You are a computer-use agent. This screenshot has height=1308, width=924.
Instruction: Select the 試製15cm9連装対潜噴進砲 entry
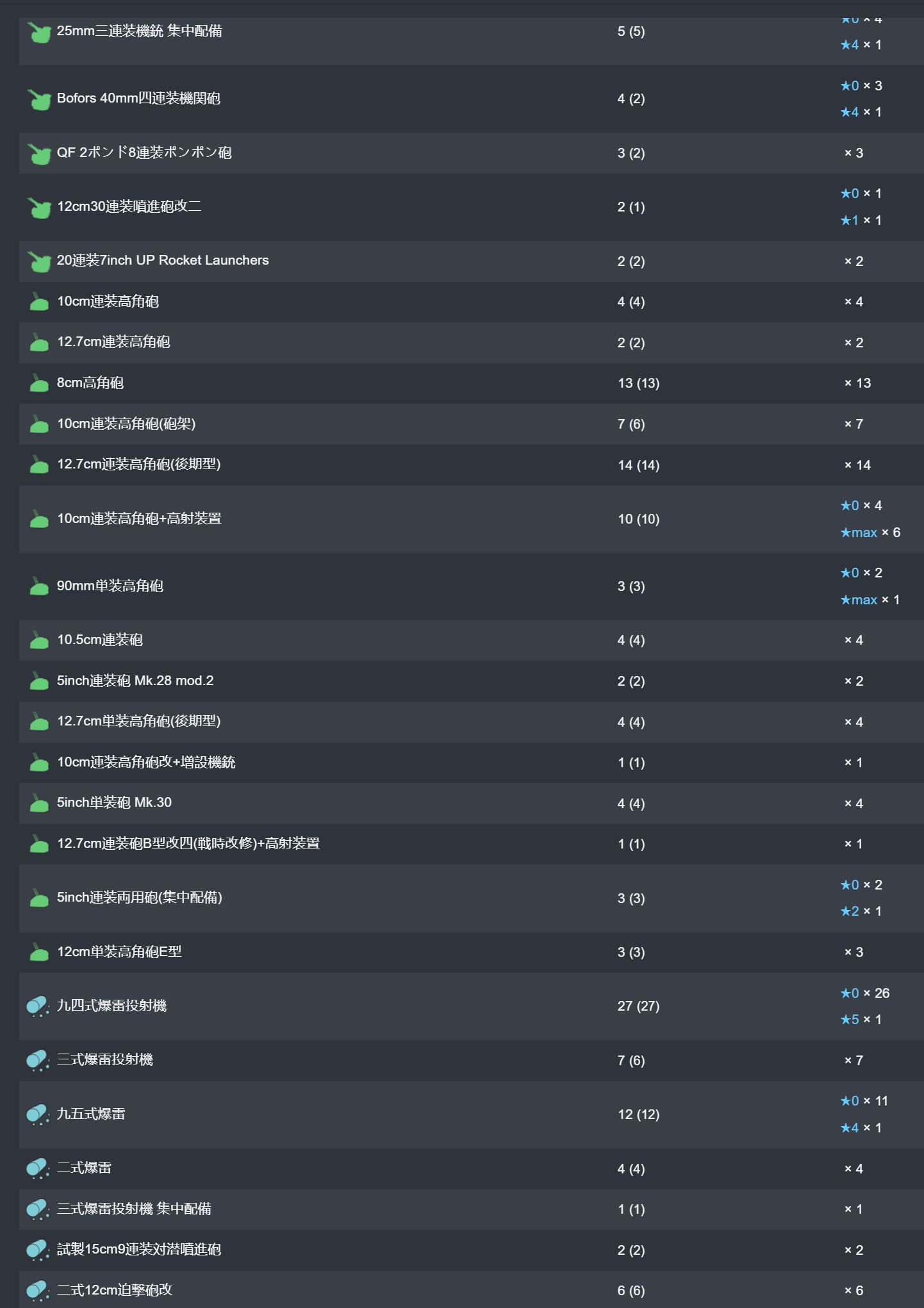tap(139, 1249)
